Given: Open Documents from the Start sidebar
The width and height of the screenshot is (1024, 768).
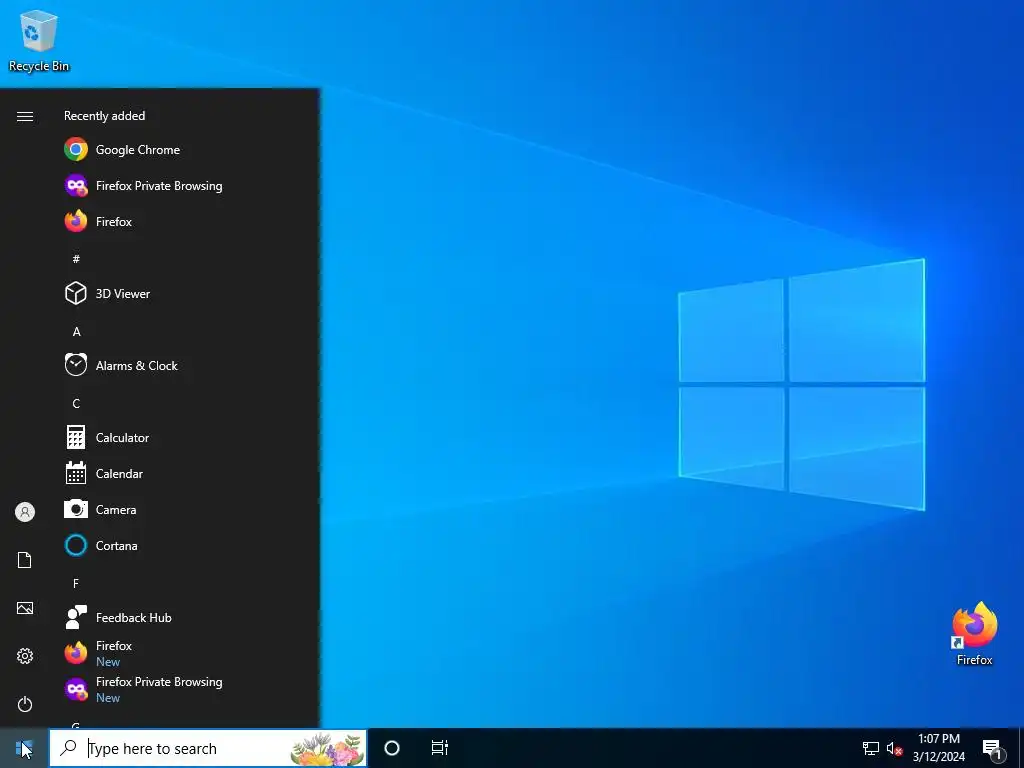Looking at the screenshot, I should click(x=25, y=560).
